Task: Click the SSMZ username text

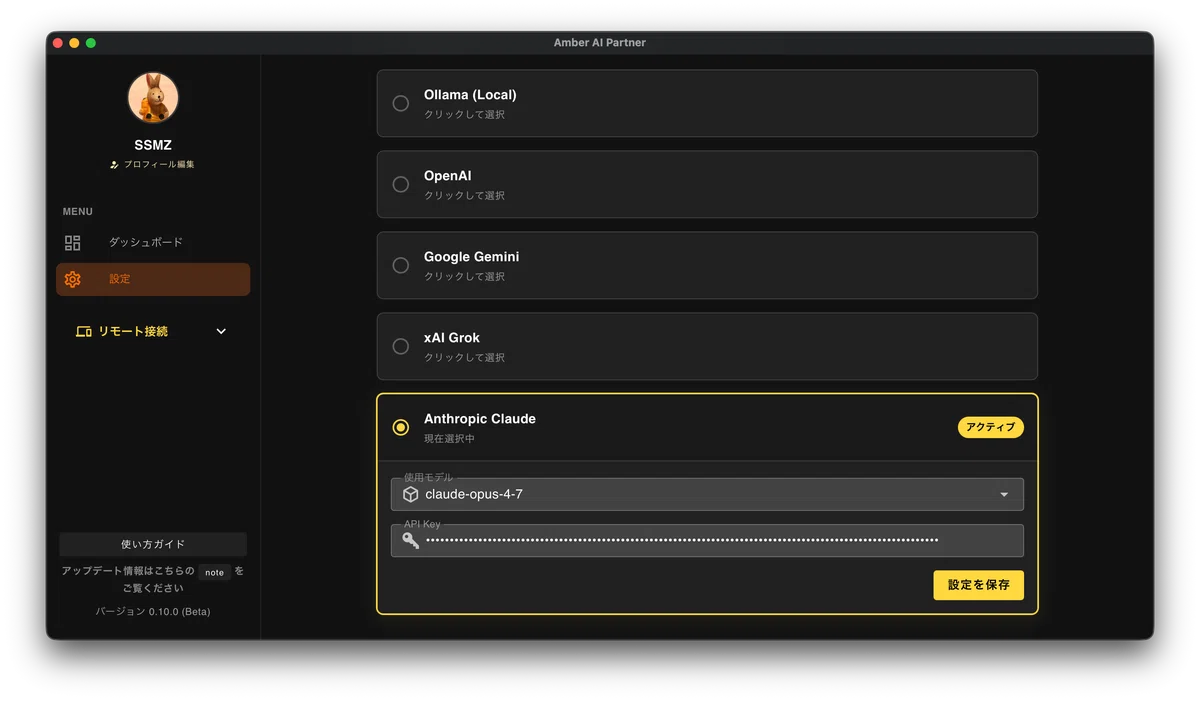Action: click(153, 145)
